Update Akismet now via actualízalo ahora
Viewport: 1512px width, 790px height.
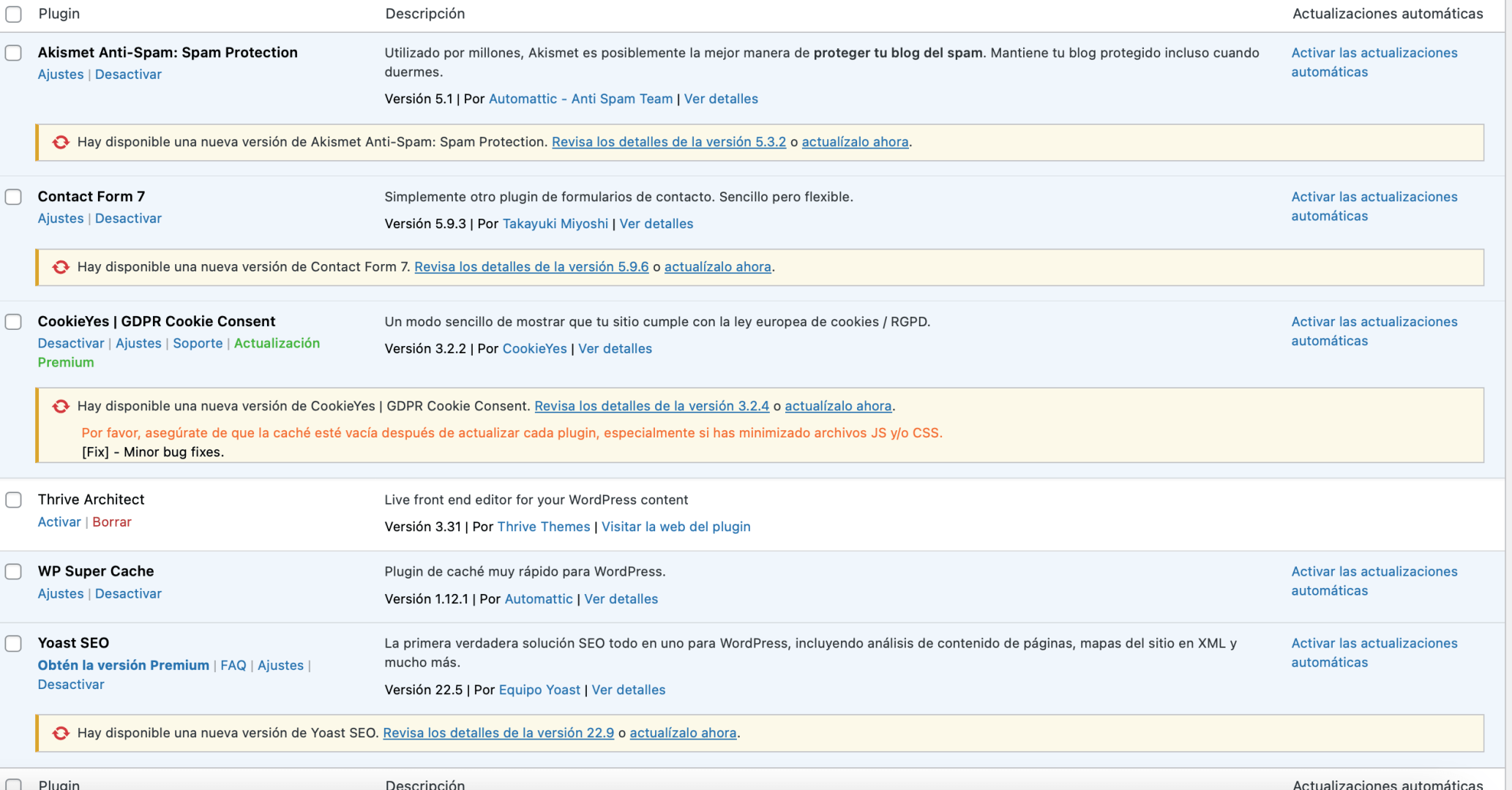pyautogui.click(x=855, y=142)
